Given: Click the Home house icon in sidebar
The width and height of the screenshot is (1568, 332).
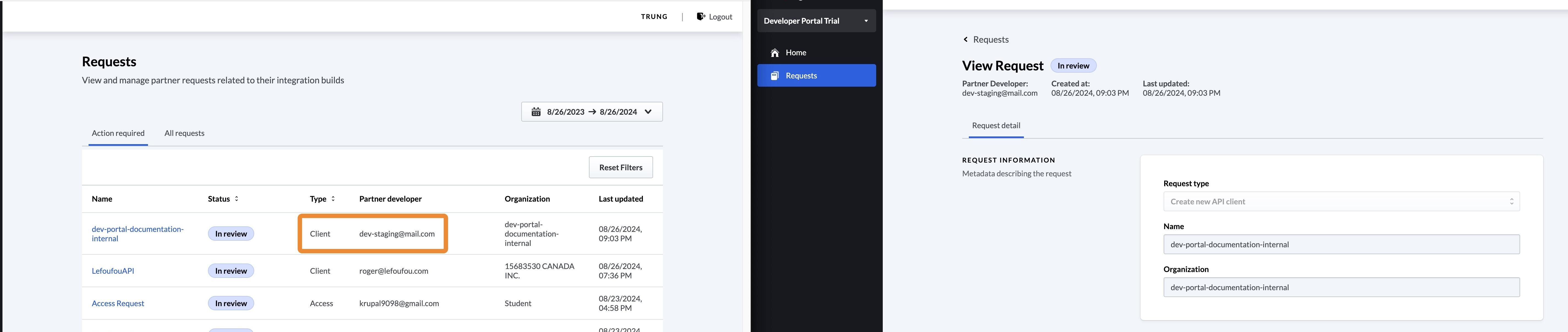Looking at the screenshot, I should (775, 53).
